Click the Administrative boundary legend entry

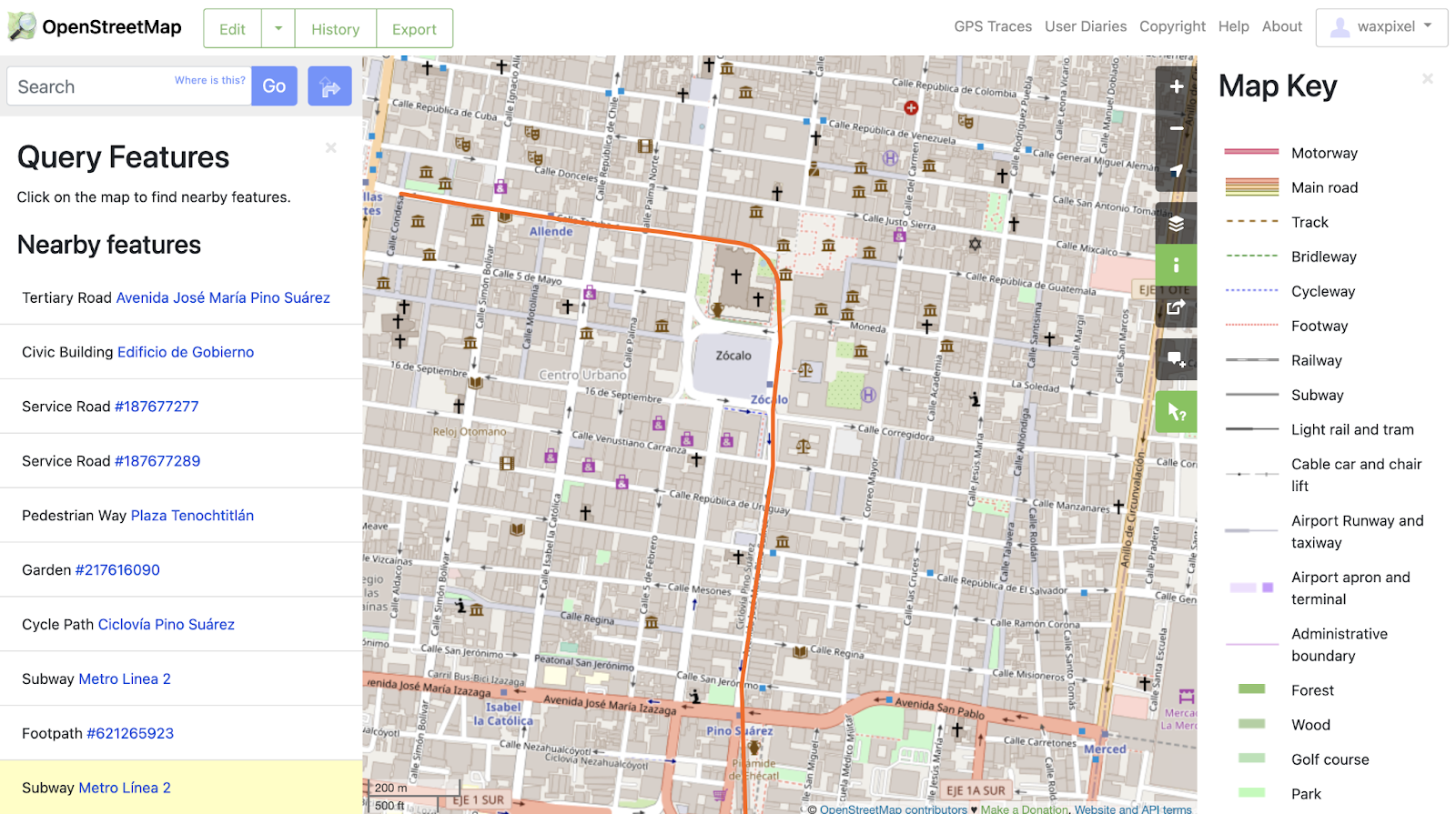tap(1340, 645)
